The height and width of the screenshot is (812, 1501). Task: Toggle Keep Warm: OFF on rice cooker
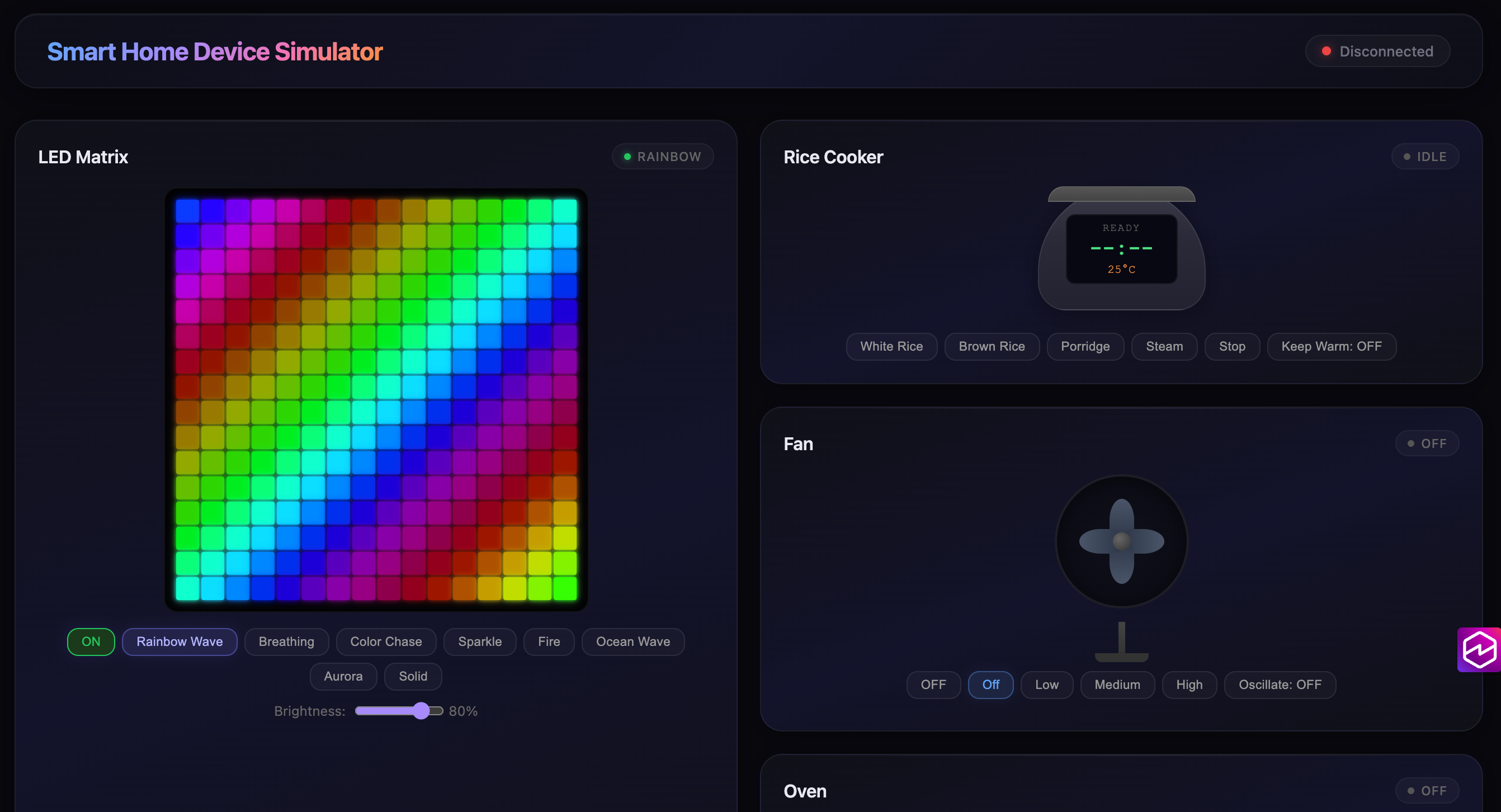(1332, 346)
